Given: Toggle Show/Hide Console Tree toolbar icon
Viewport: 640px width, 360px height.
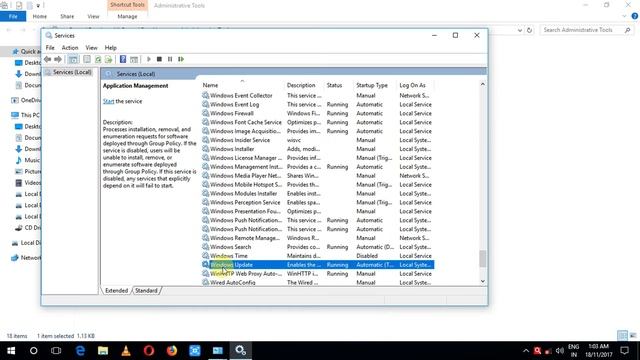Looking at the screenshot, I should 73,59.
